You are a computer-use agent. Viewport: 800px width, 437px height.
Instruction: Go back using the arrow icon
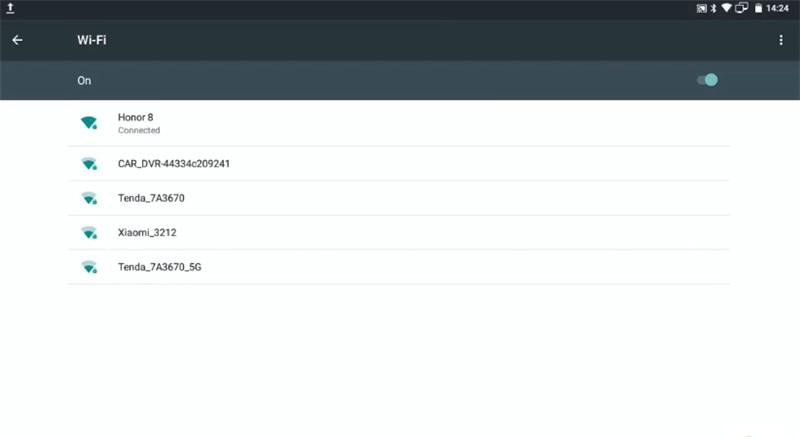(x=17, y=40)
